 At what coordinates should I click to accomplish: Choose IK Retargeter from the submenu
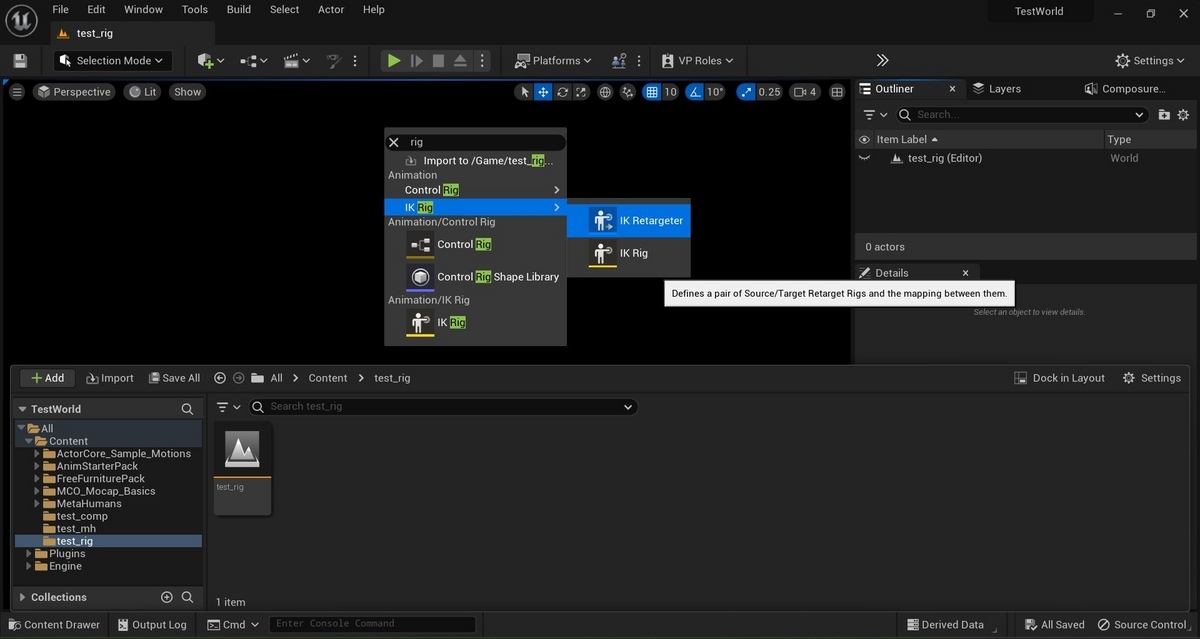tap(629, 221)
